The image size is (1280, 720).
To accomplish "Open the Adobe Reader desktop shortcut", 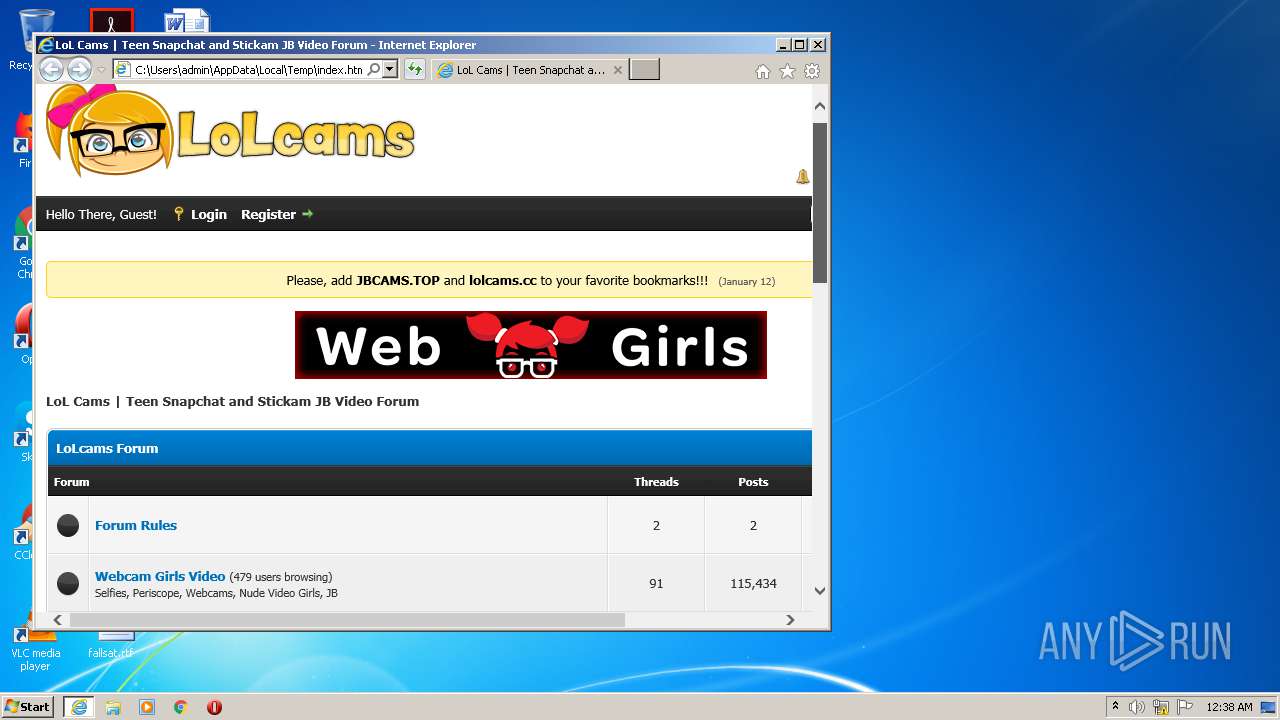I will (111, 20).
